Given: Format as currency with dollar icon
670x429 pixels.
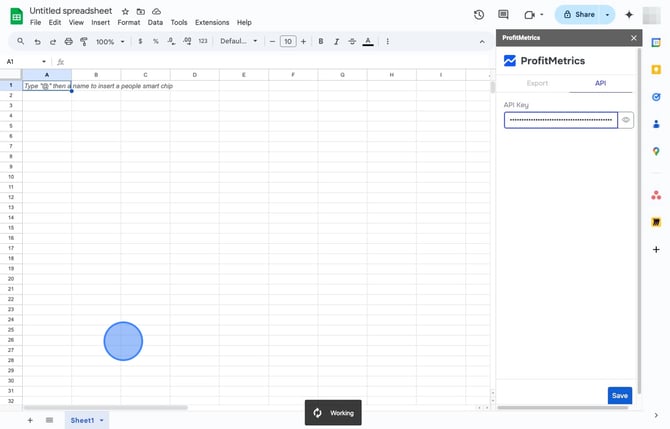Looking at the screenshot, I should click(x=140, y=41).
